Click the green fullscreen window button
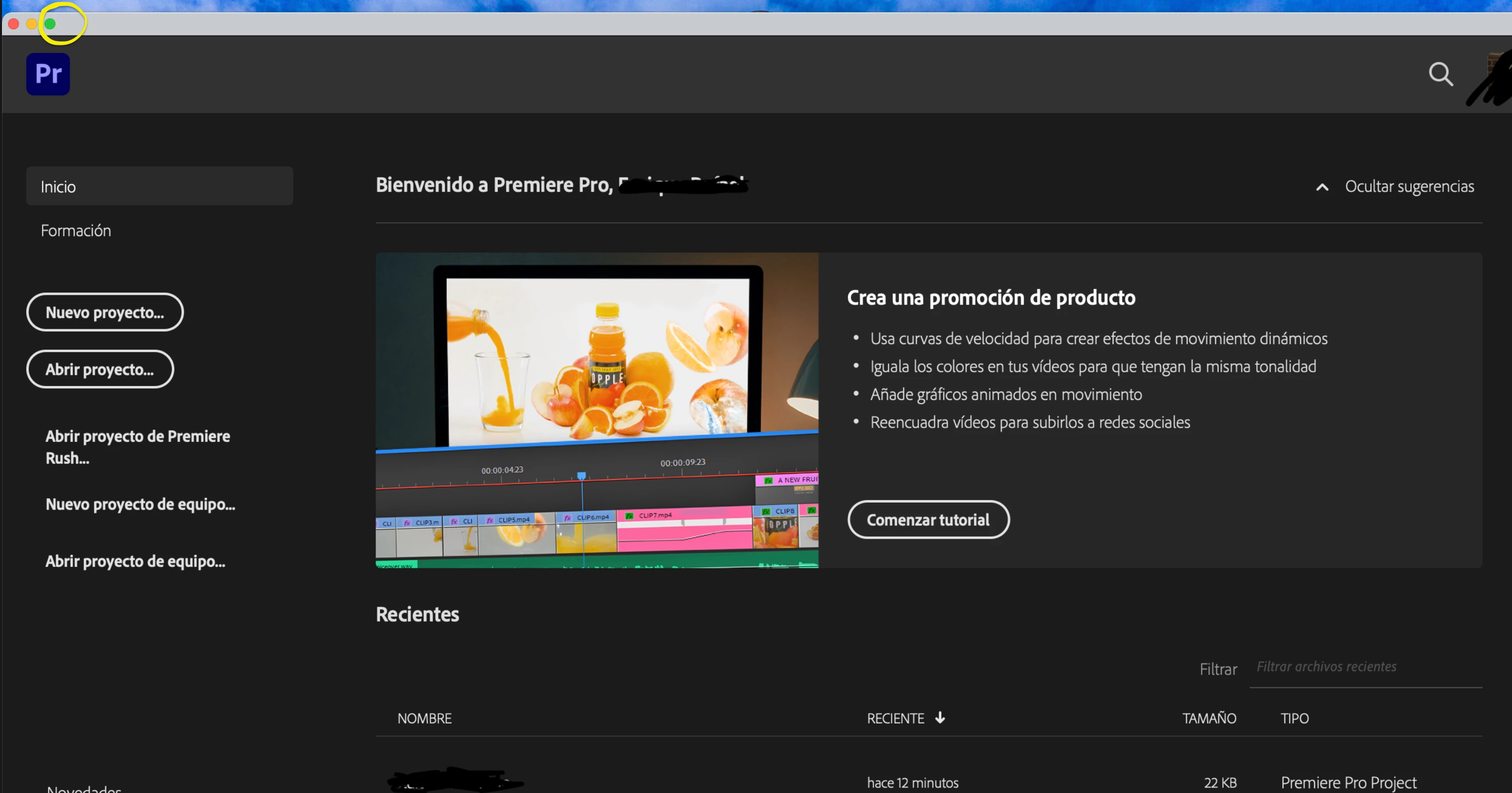Viewport: 1512px width, 793px height. (50, 24)
